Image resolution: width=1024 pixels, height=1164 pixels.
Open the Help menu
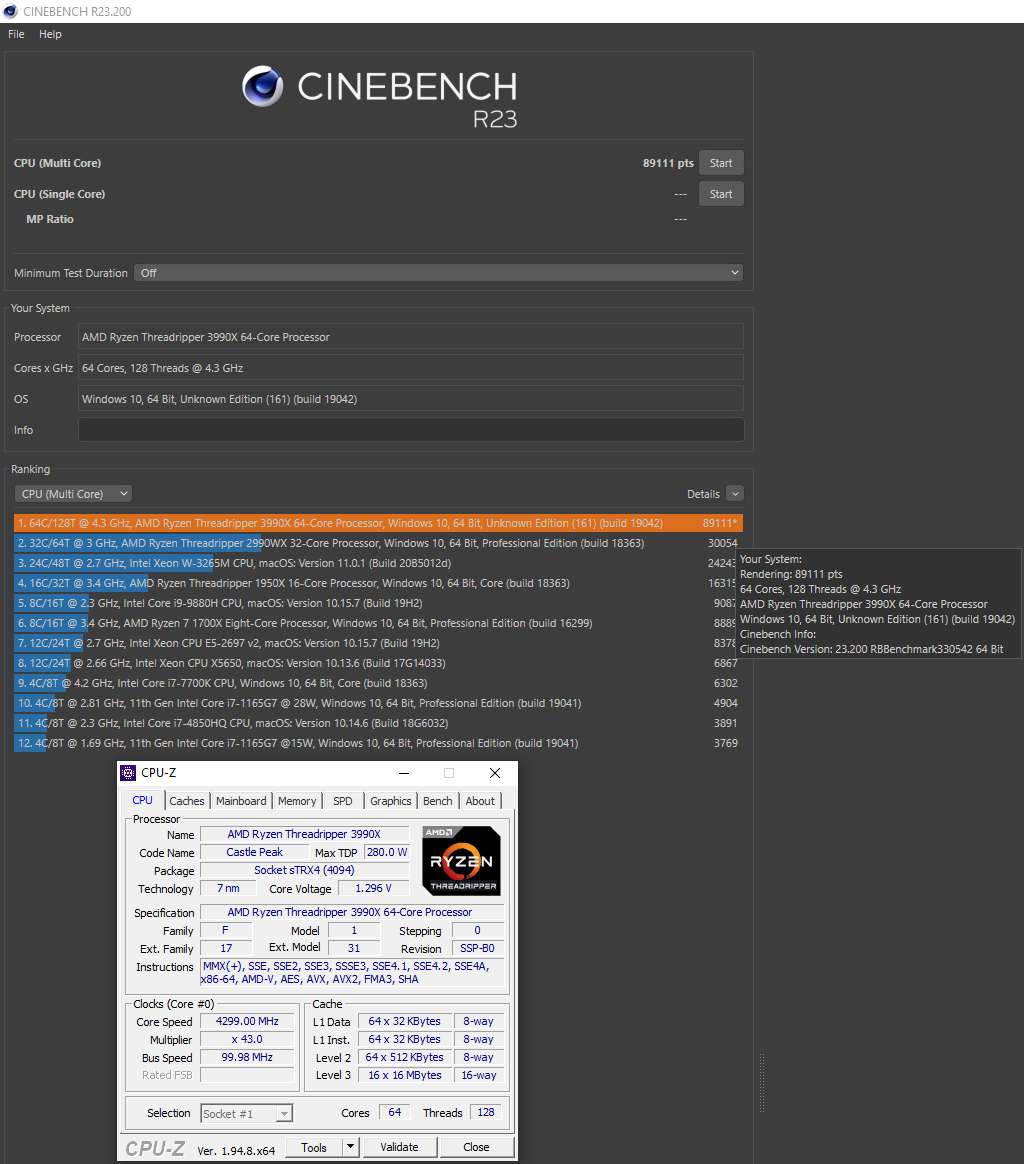click(x=50, y=34)
